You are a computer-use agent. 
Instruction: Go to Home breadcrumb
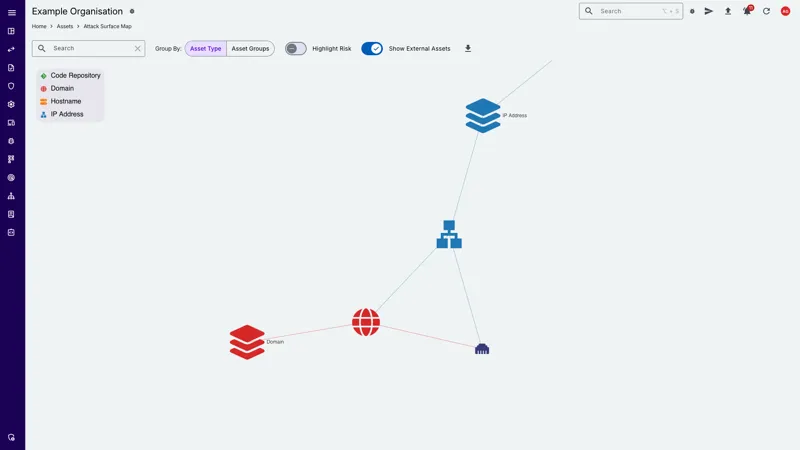[39, 26]
